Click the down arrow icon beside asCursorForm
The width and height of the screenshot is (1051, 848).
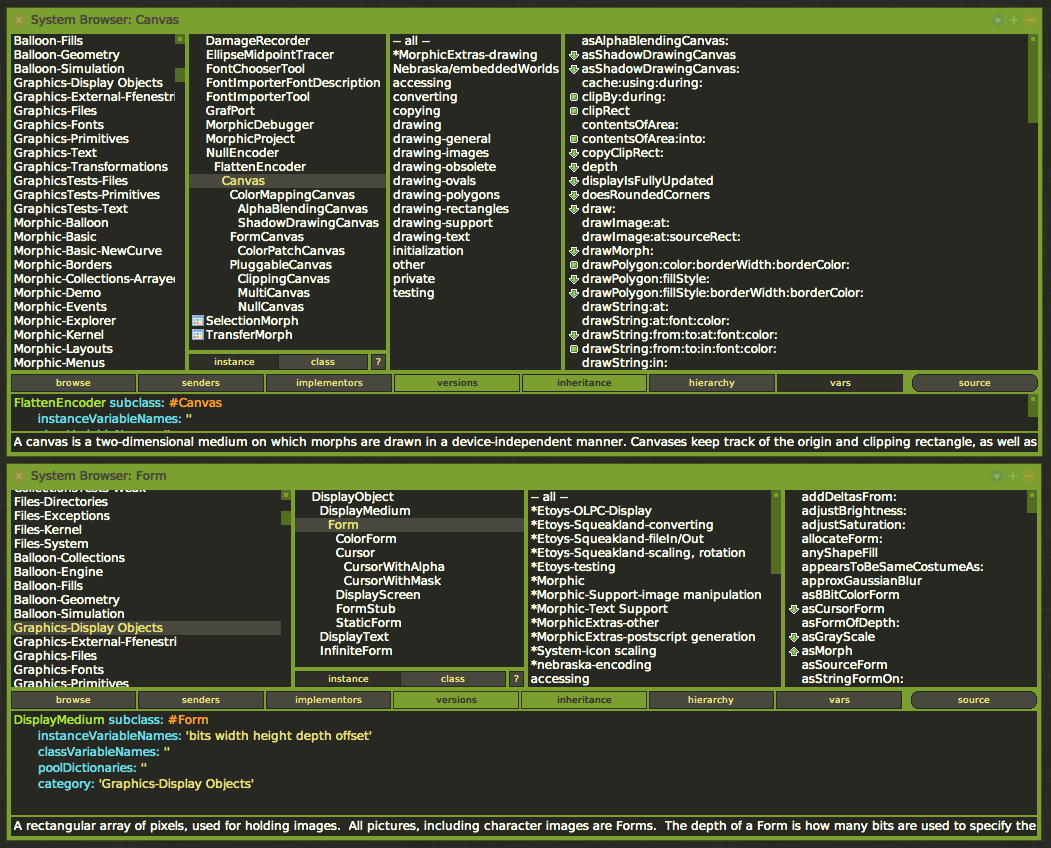[x=794, y=609]
